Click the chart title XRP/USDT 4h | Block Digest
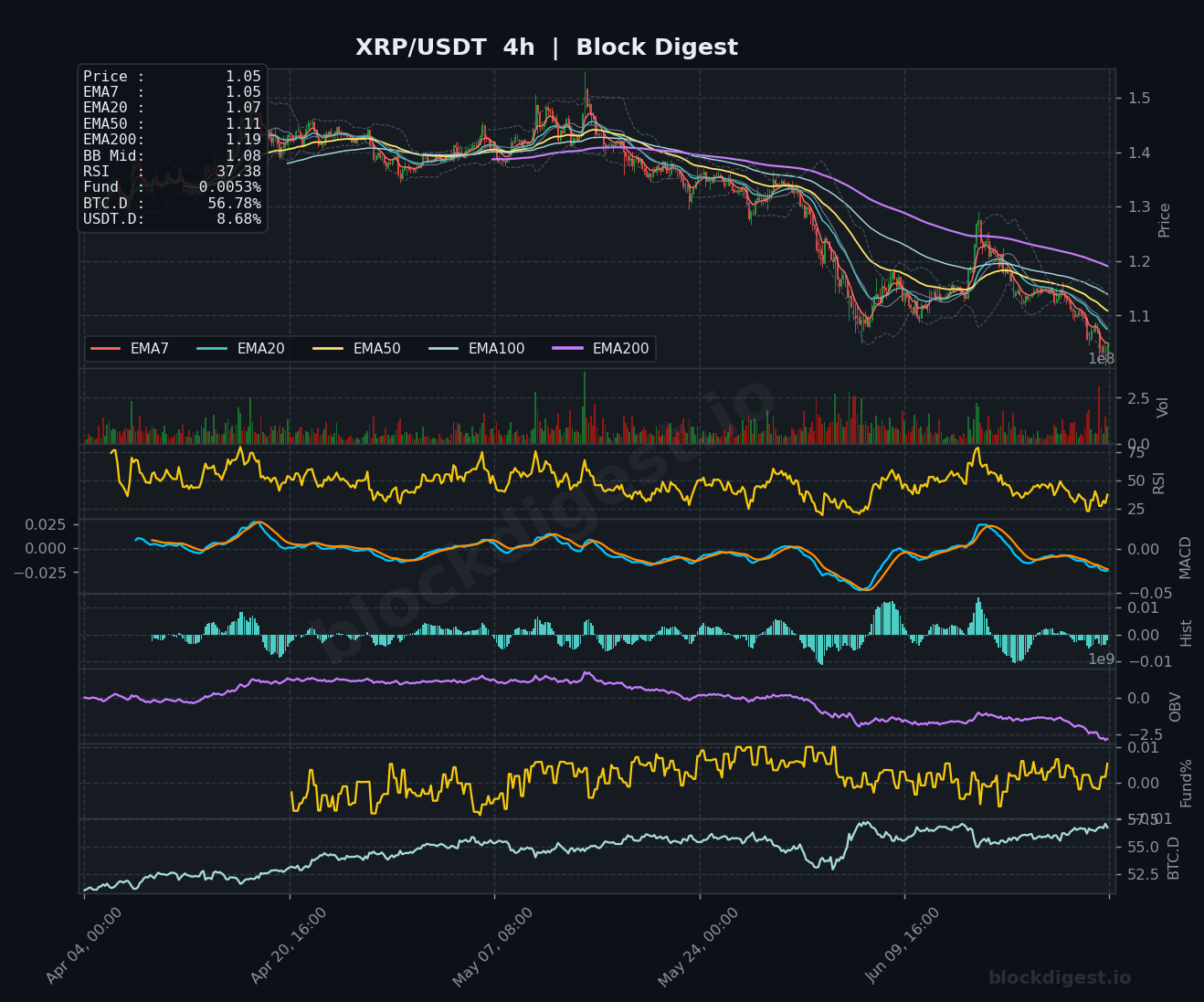The height and width of the screenshot is (1002, 1204). click(x=546, y=47)
